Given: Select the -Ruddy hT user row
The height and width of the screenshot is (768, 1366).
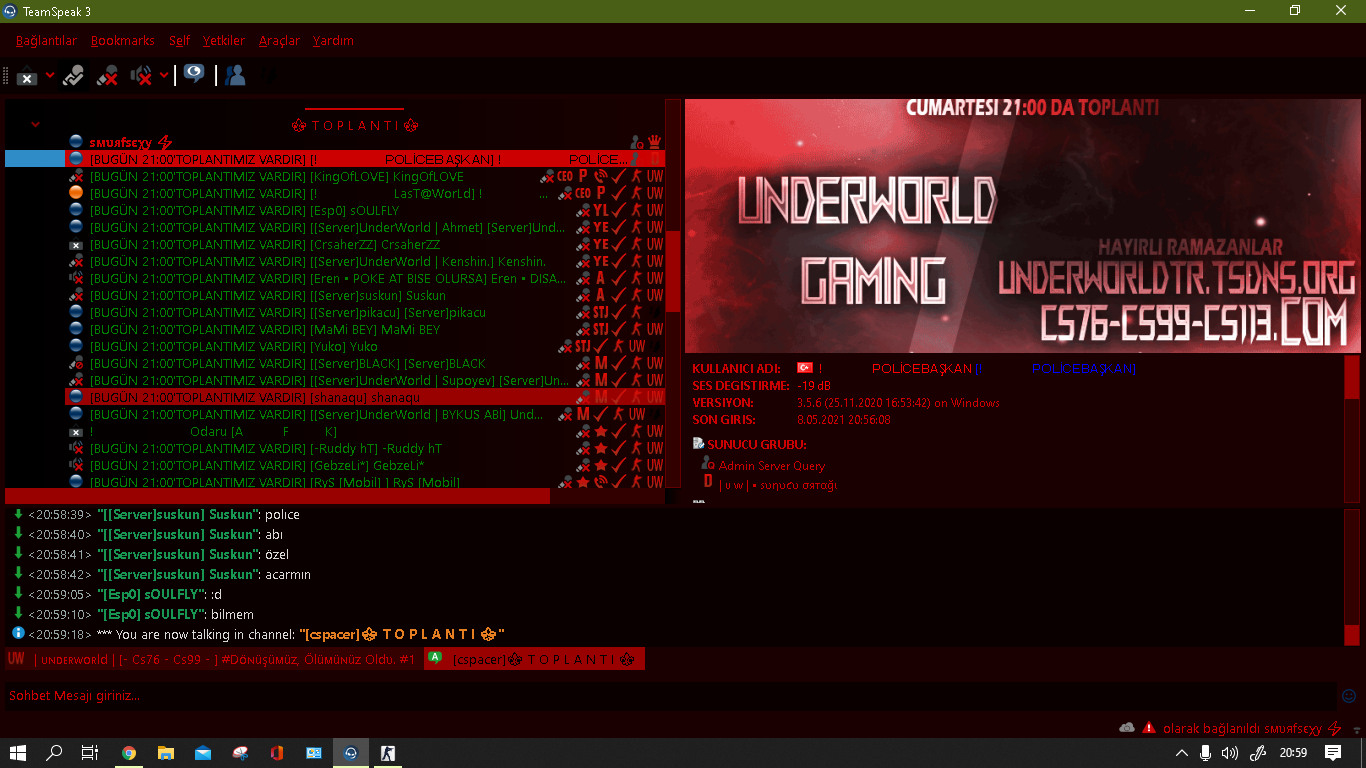Looking at the screenshot, I should pos(365,448).
